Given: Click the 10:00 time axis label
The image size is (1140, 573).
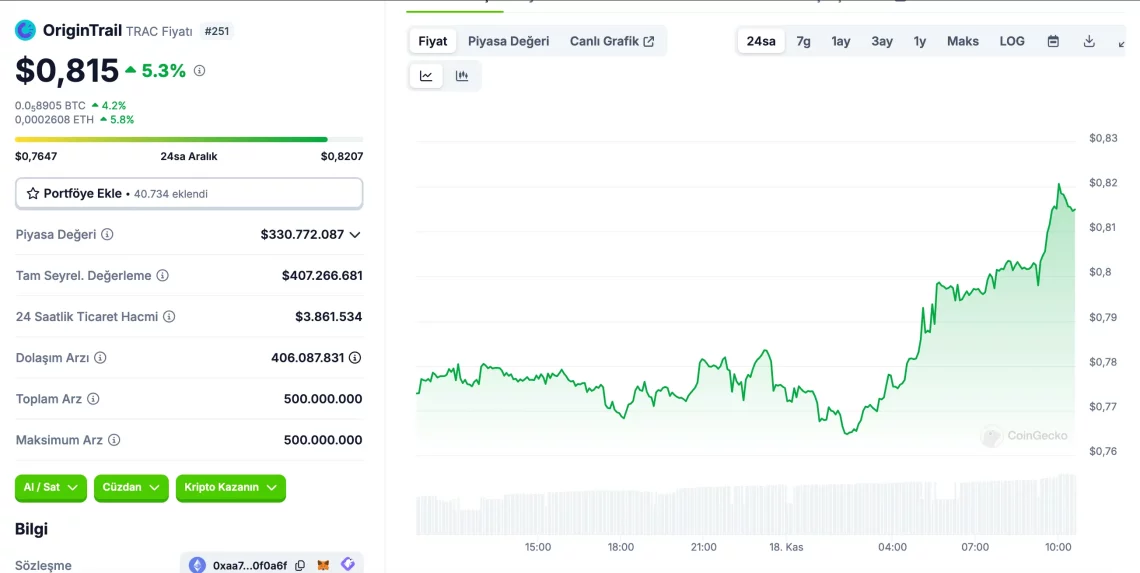Looking at the screenshot, I should point(1058,547).
